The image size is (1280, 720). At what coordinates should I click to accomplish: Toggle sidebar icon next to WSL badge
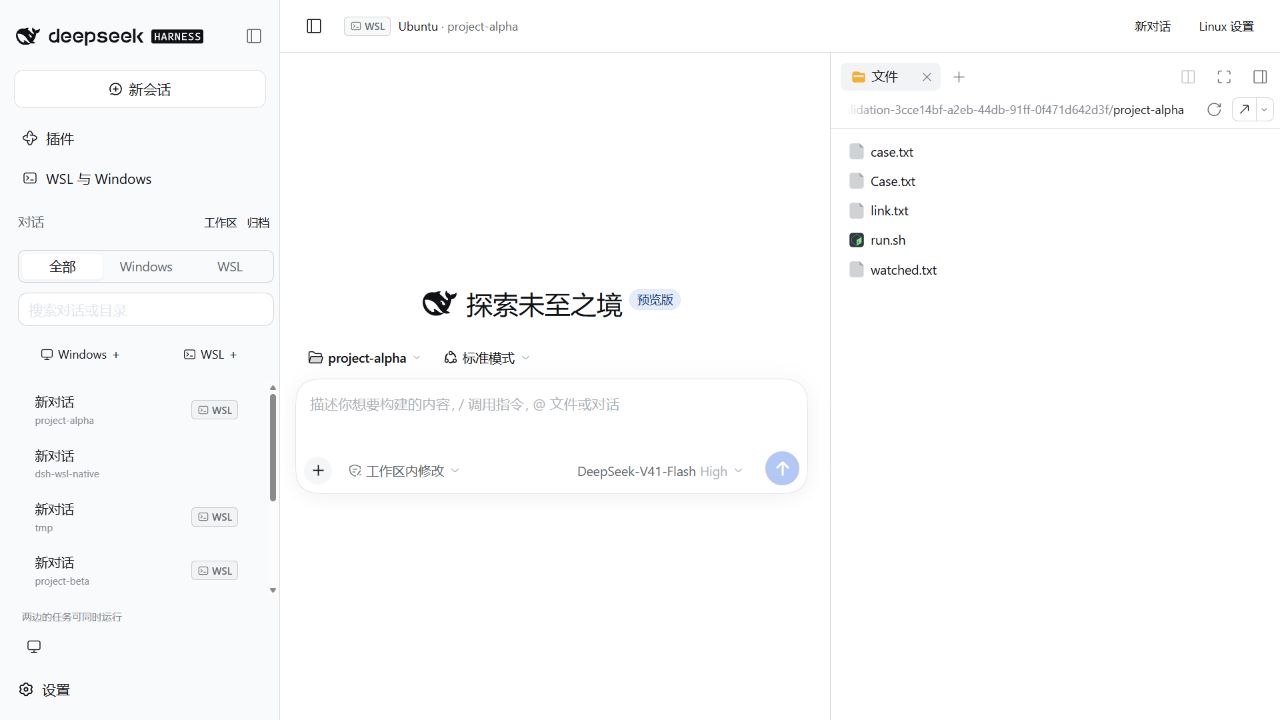coord(314,26)
